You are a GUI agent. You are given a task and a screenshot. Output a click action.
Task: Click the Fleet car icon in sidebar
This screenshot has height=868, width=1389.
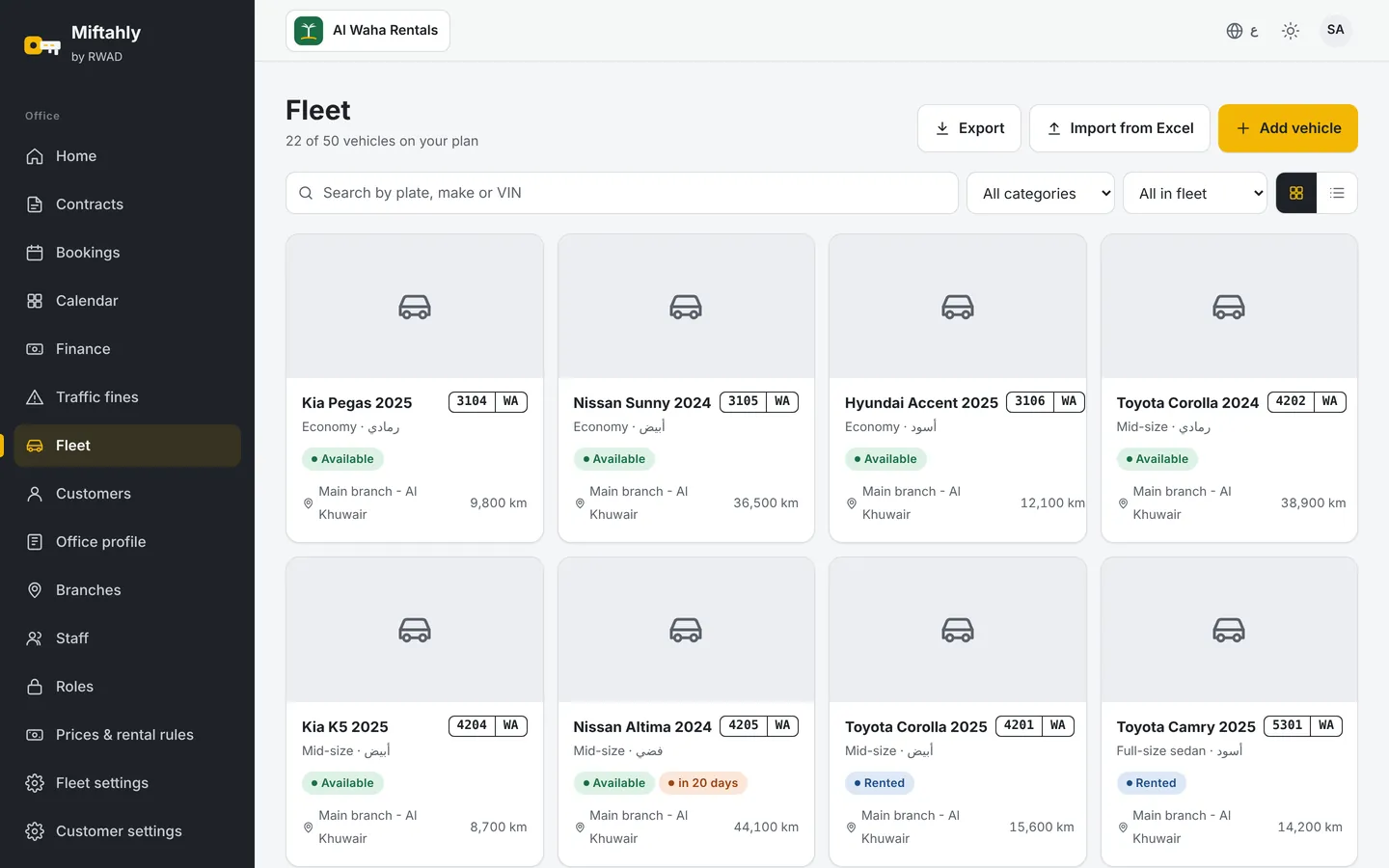click(35, 446)
